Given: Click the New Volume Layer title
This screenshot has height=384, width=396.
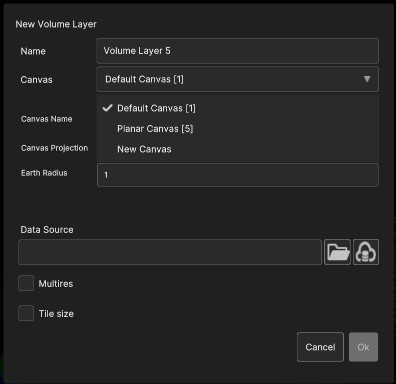Looking at the screenshot, I should (56, 24).
